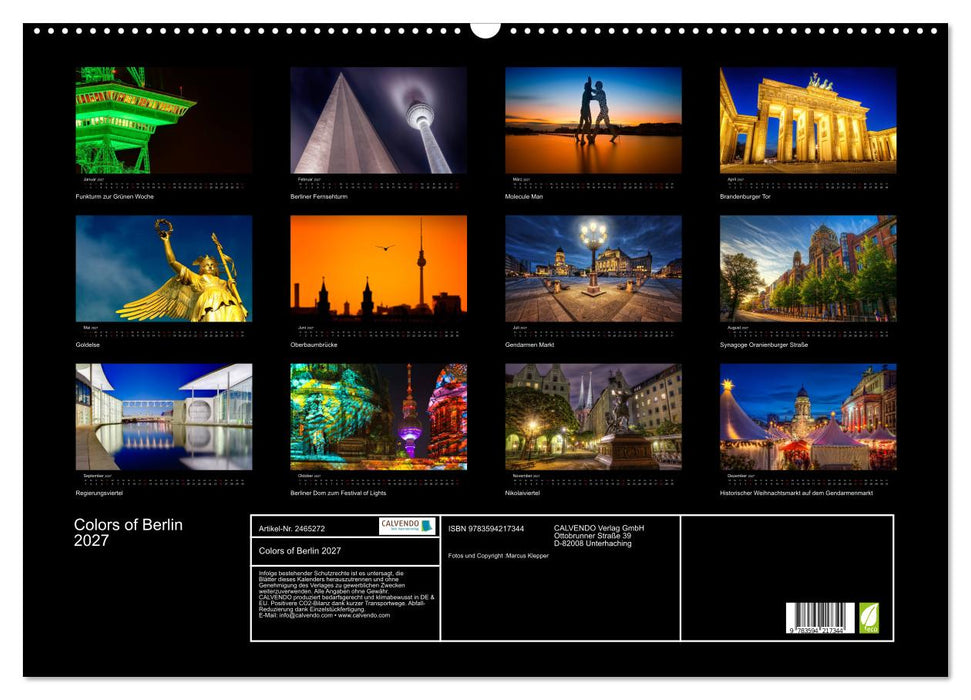Open the Brandenburger Tor night photo

click(x=808, y=120)
